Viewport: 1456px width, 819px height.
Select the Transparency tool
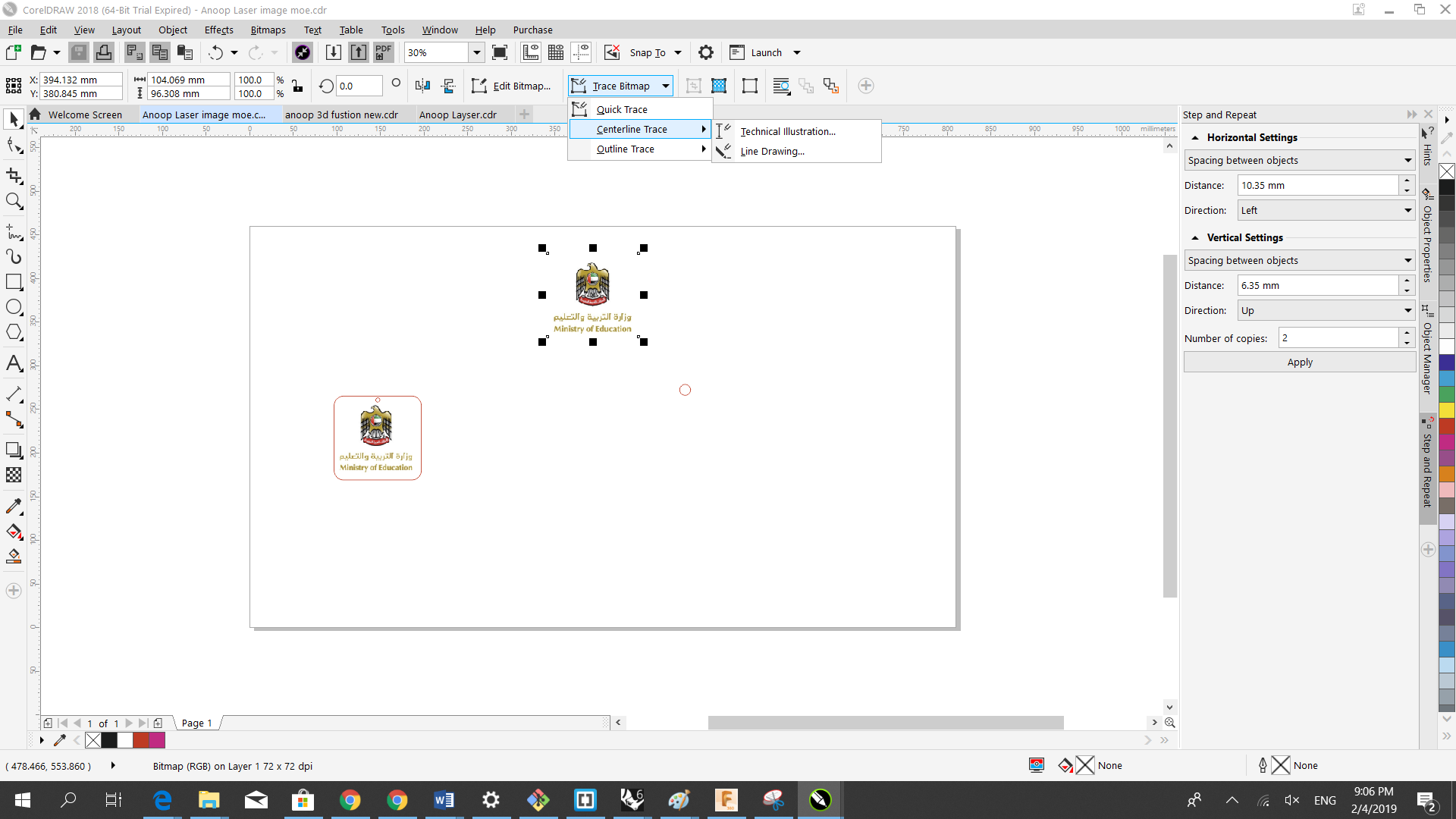tap(14, 475)
